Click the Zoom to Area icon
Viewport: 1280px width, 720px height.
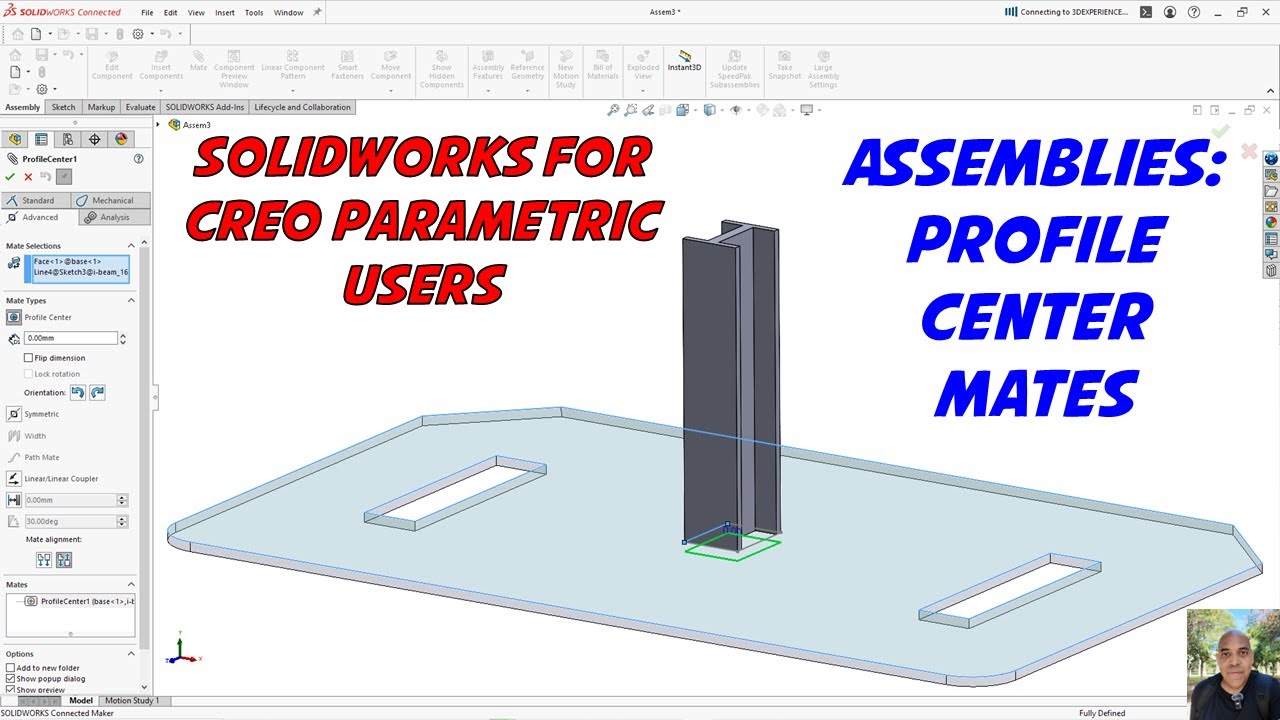(631, 110)
